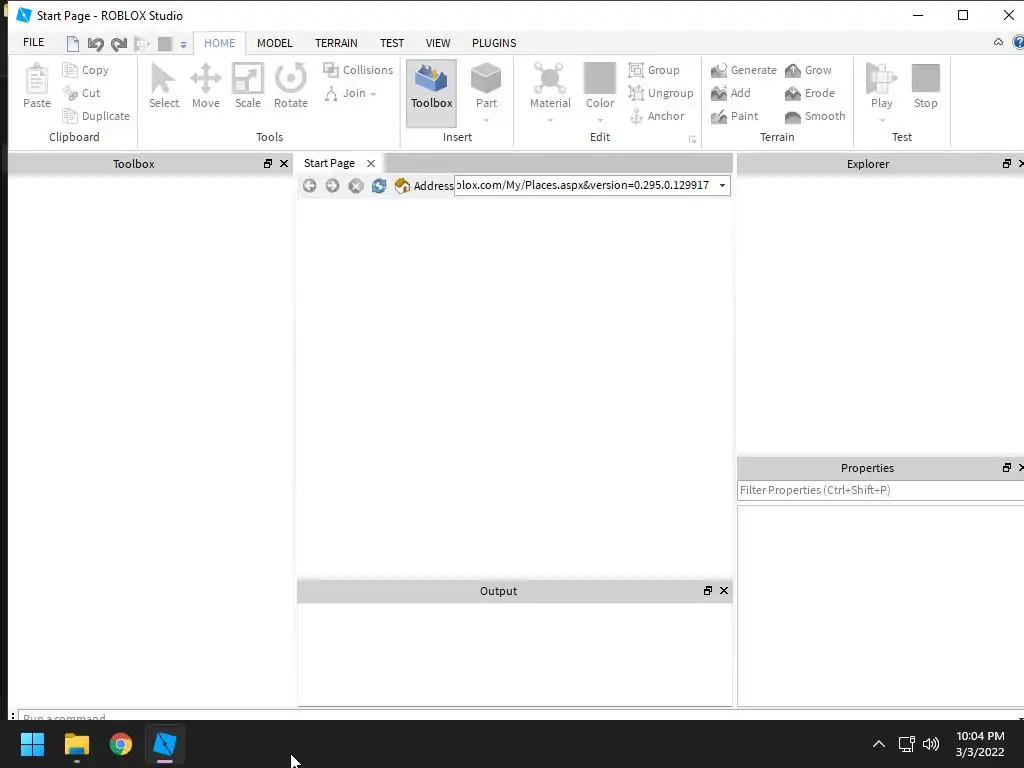Viewport: 1024px width, 768px height.
Task: Open the Play mode dropdown arrow
Action: coord(882,120)
